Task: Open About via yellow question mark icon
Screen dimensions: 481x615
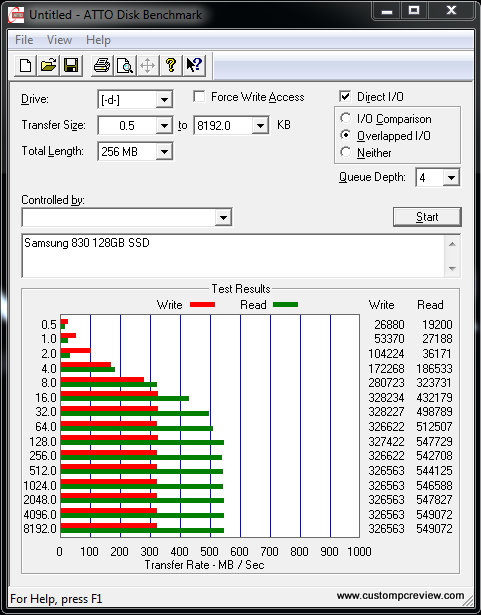Action: point(171,66)
